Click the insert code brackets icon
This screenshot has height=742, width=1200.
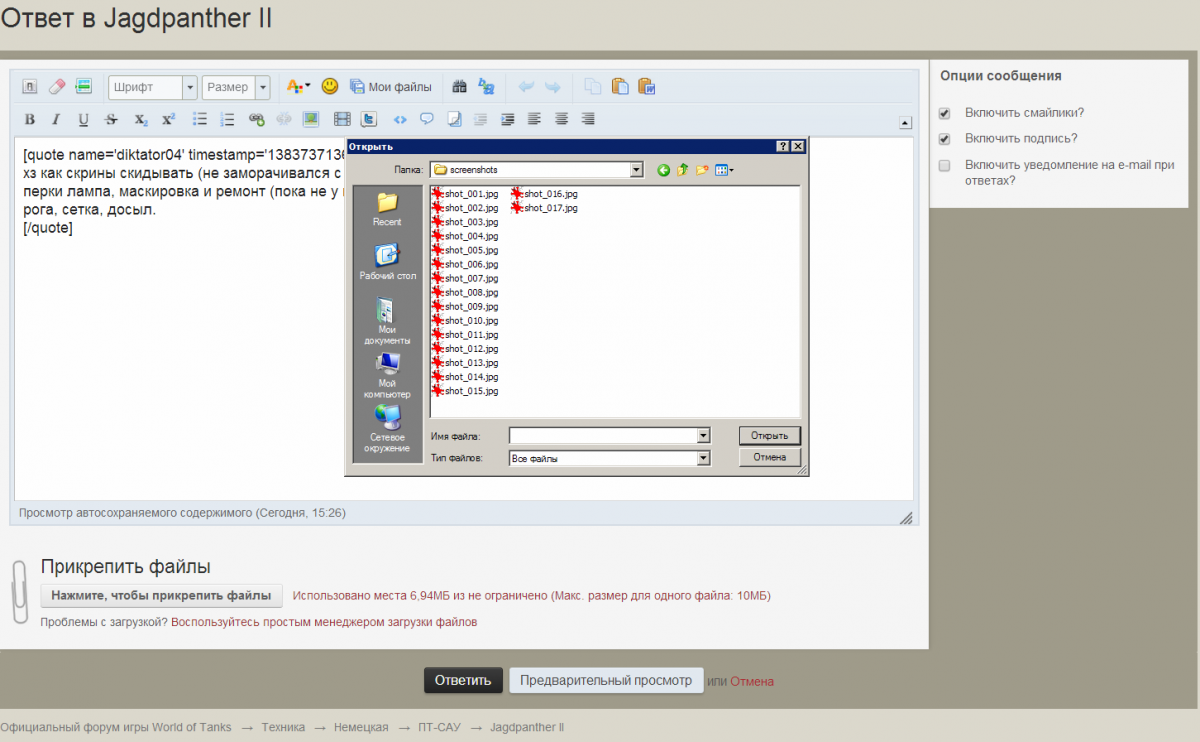(x=400, y=119)
